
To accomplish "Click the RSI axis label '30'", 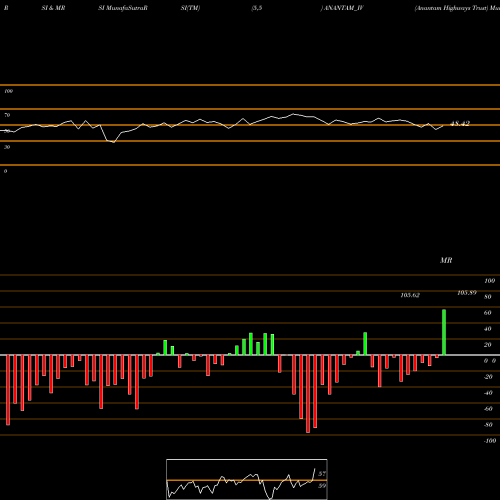I will [7, 147].
